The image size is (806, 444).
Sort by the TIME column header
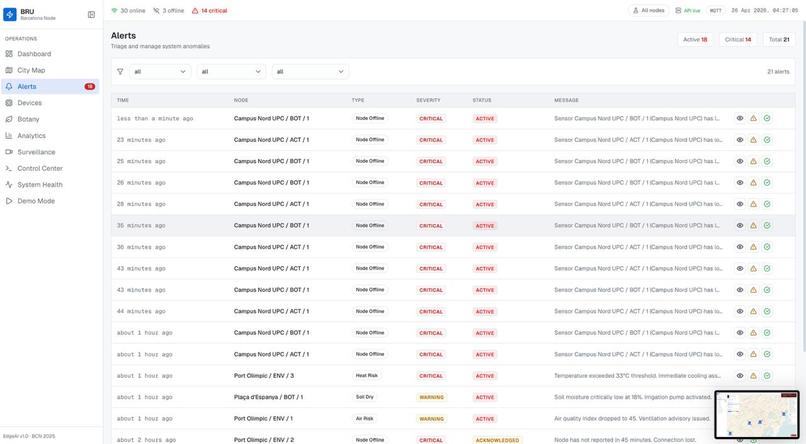point(123,100)
